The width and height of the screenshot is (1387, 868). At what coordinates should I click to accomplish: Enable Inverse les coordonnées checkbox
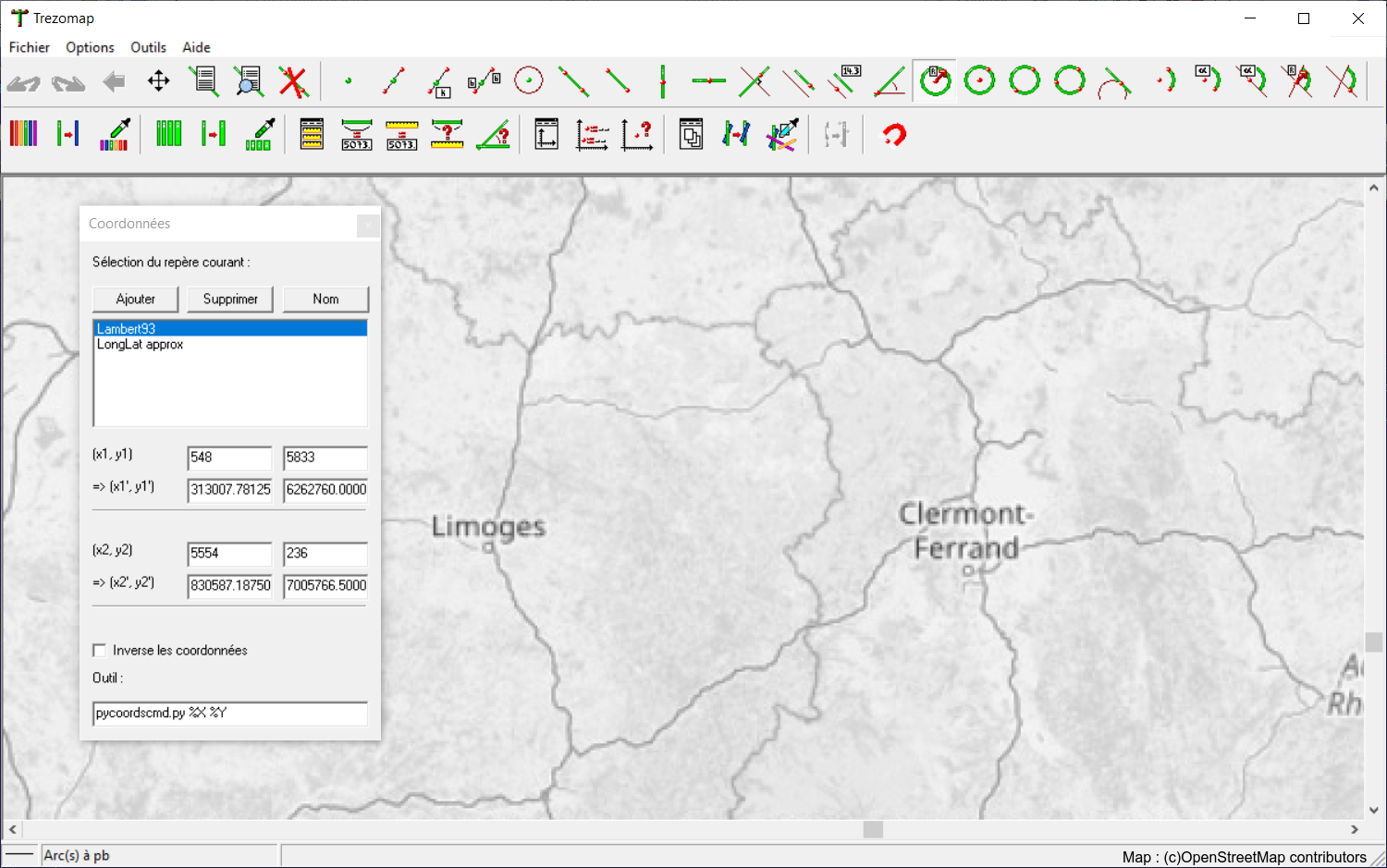pos(100,650)
